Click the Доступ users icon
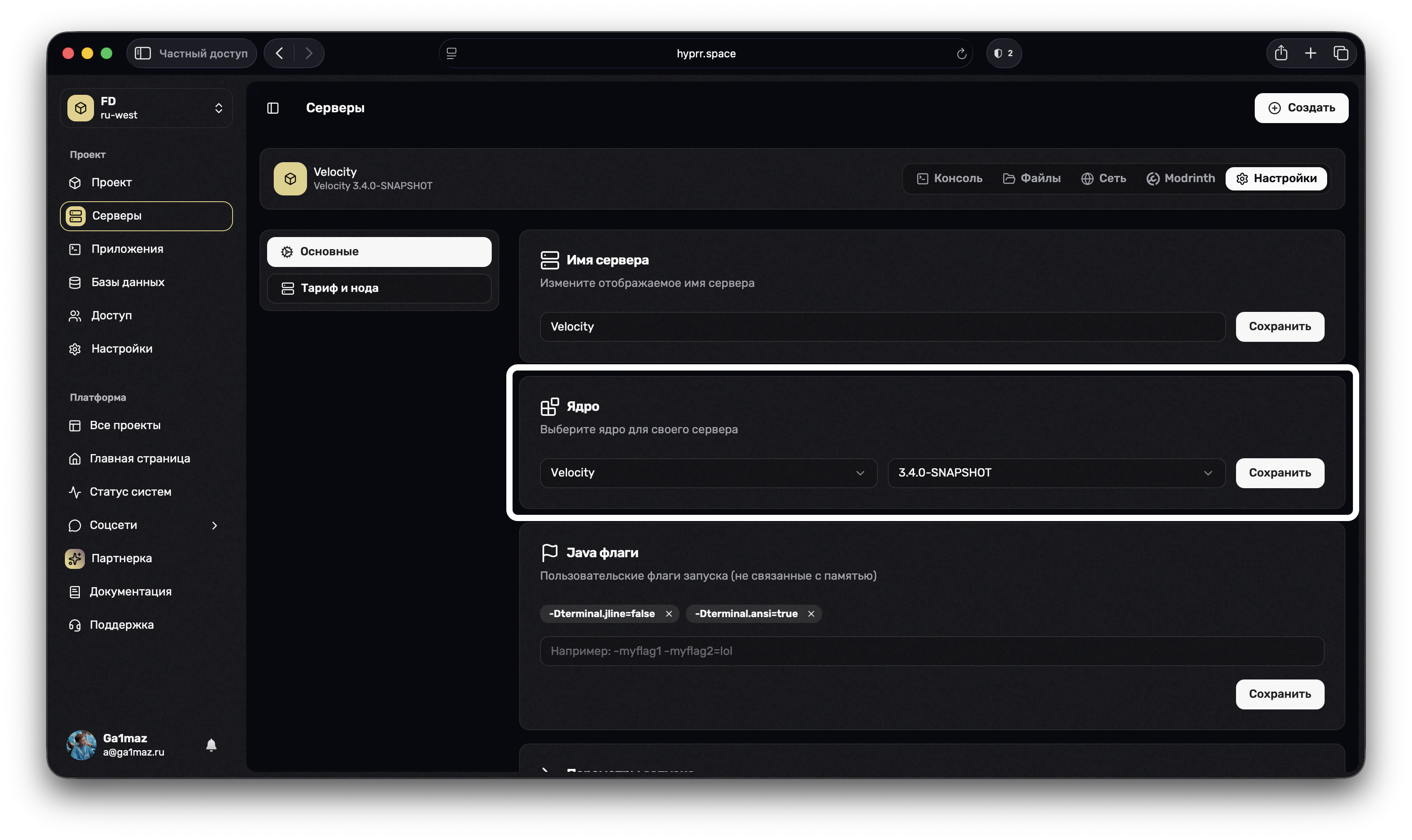 pyautogui.click(x=75, y=316)
